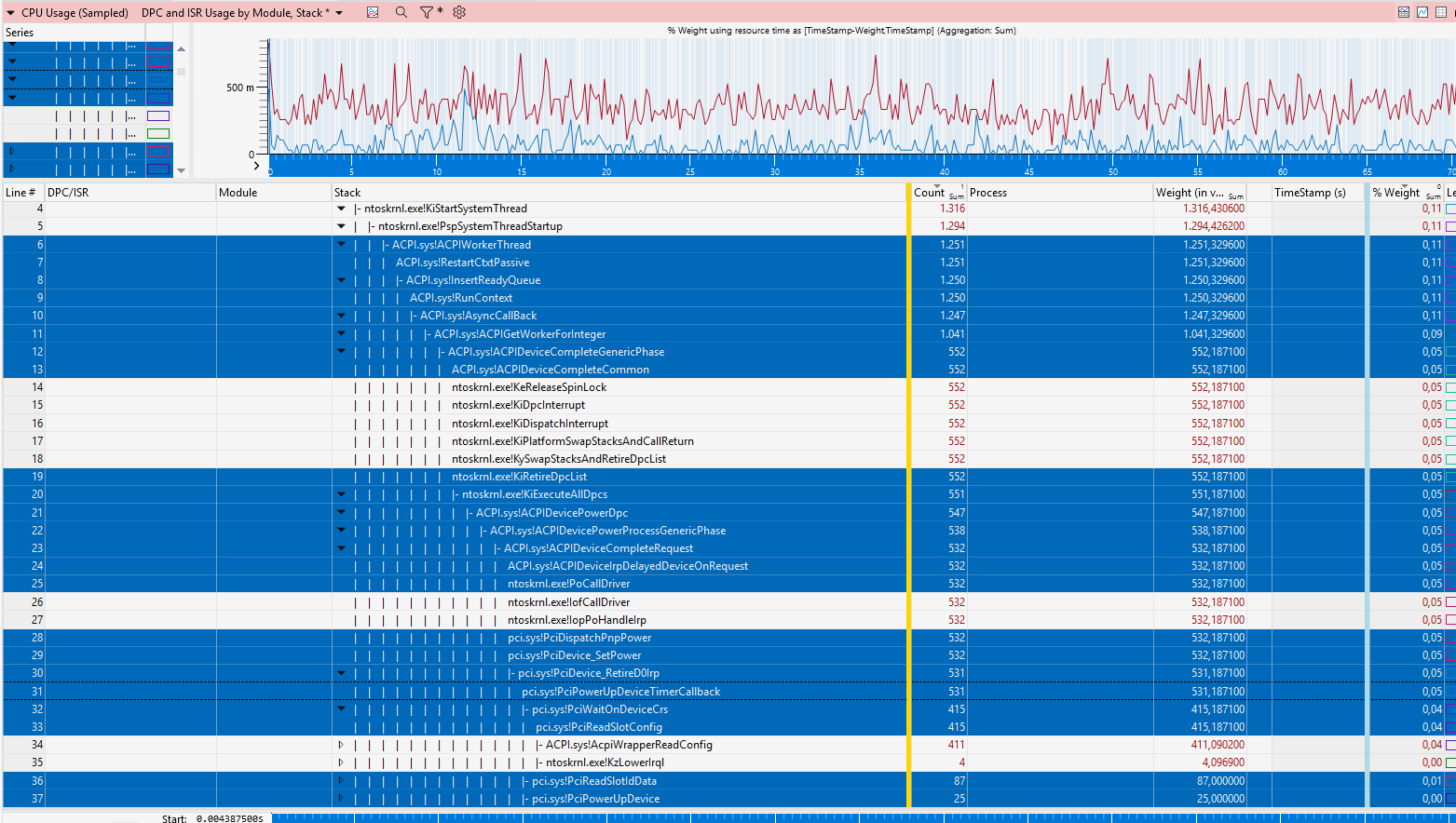The width and height of the screenshot is (1456, 823).
Task: Click the Process column header
Action: (x=1060, y=193)
